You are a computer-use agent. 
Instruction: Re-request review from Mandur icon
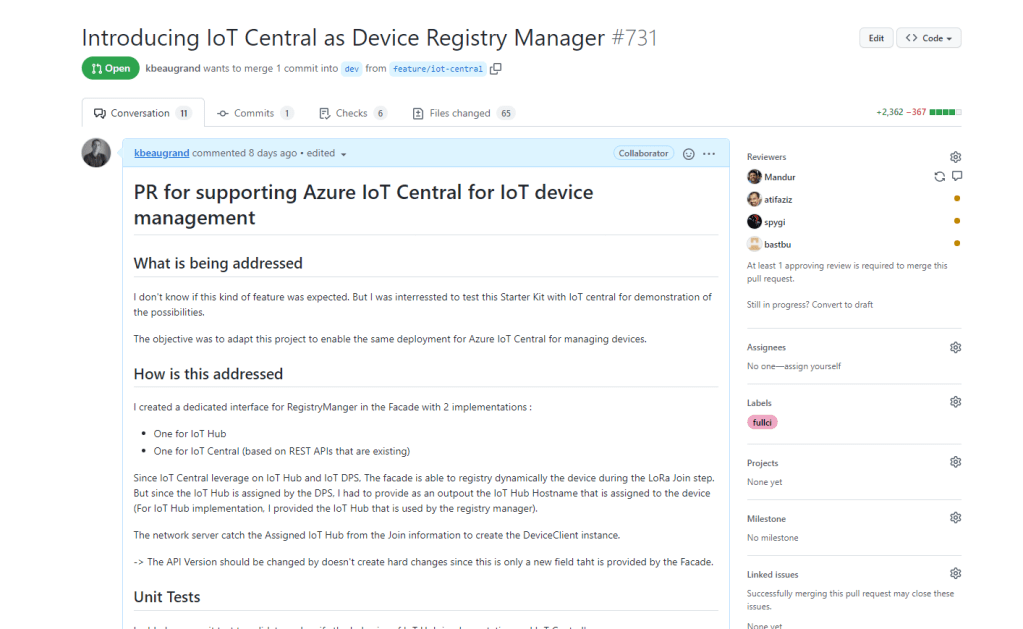click(x=939, y=177)
